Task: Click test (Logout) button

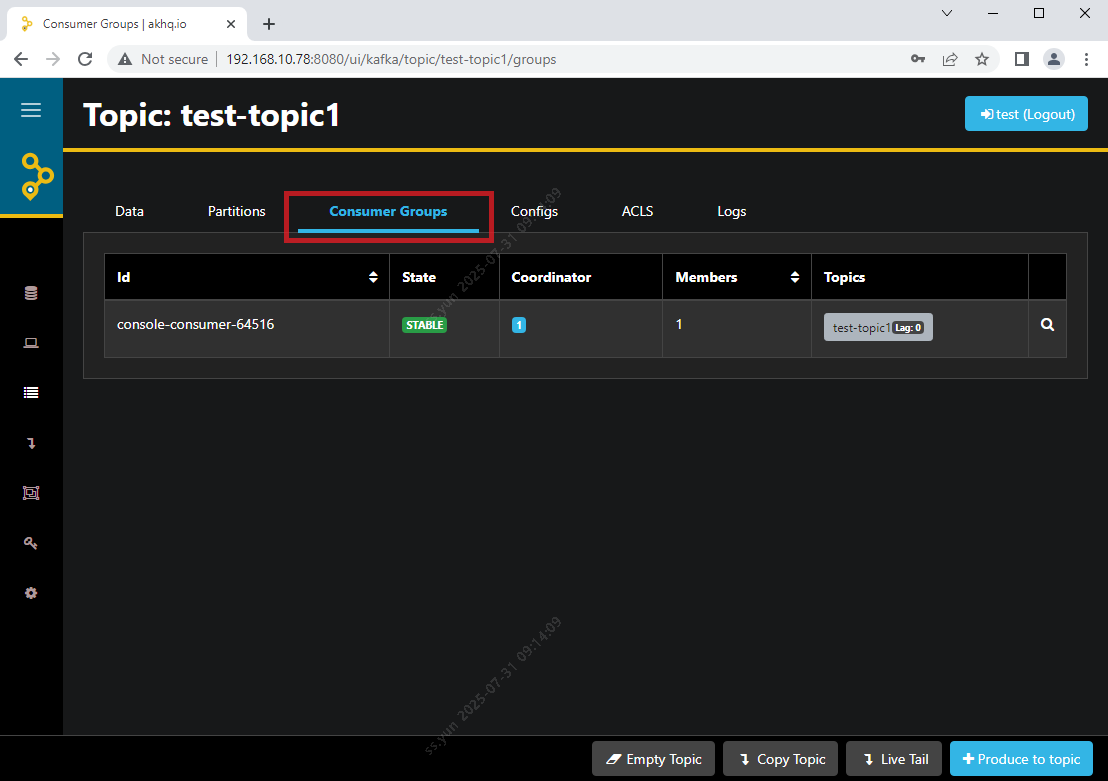Action: click(1026, 114)
